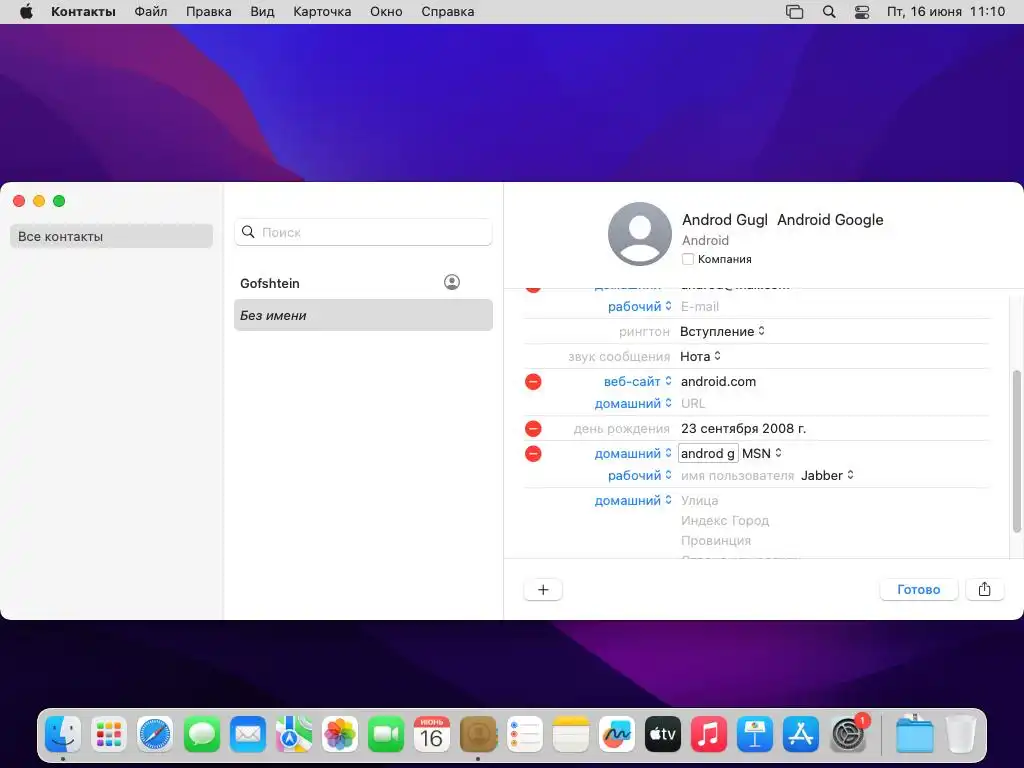Open Reminders from the Dock
The height and width of the screenshot is (768, 1024).
pyautogui.click(x=524, y=734)
